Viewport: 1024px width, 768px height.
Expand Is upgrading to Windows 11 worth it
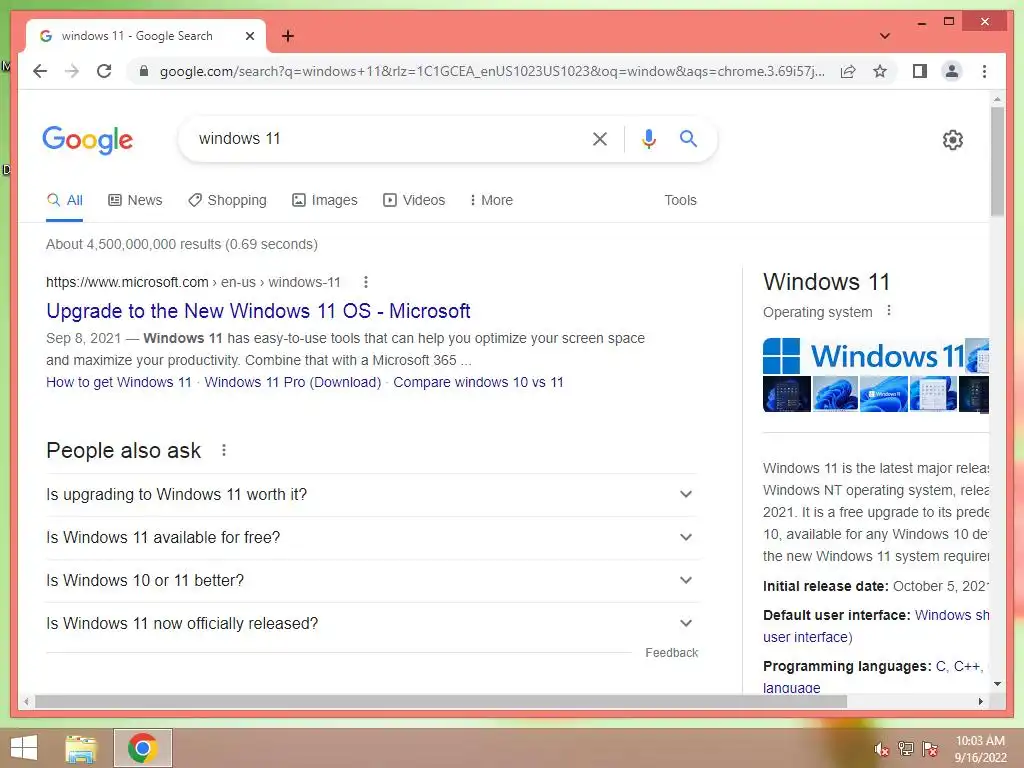point(372,494)
